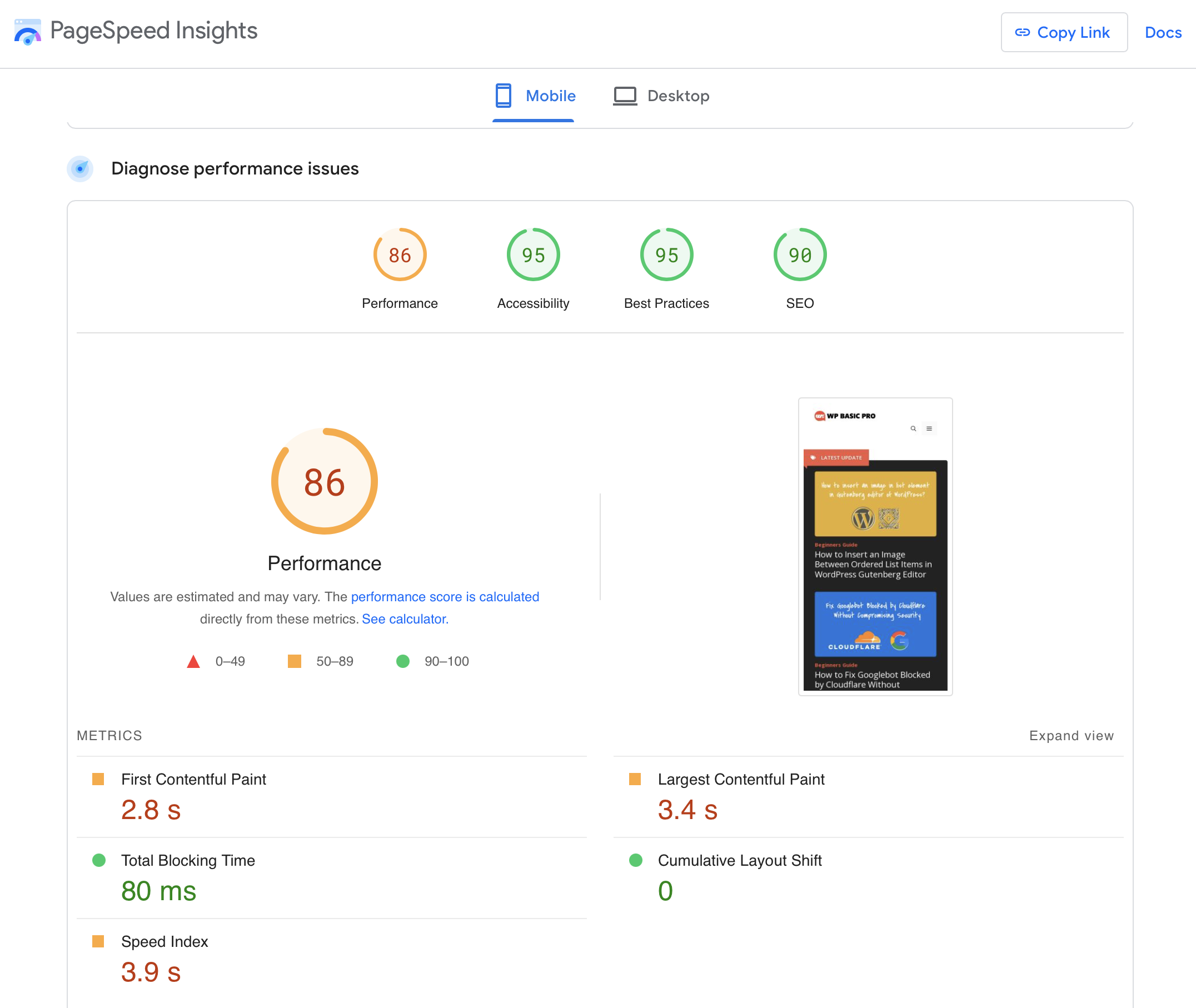This screenshot has width=1196, height=1008.
Task: Click the Cumulative Layout Shift metric label
Action: (x=740, y=861)
